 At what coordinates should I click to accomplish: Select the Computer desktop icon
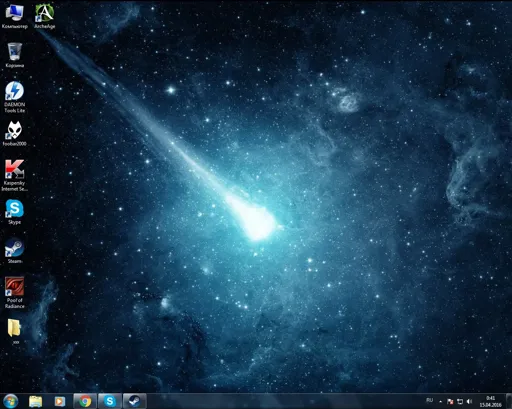coord(14,17)
